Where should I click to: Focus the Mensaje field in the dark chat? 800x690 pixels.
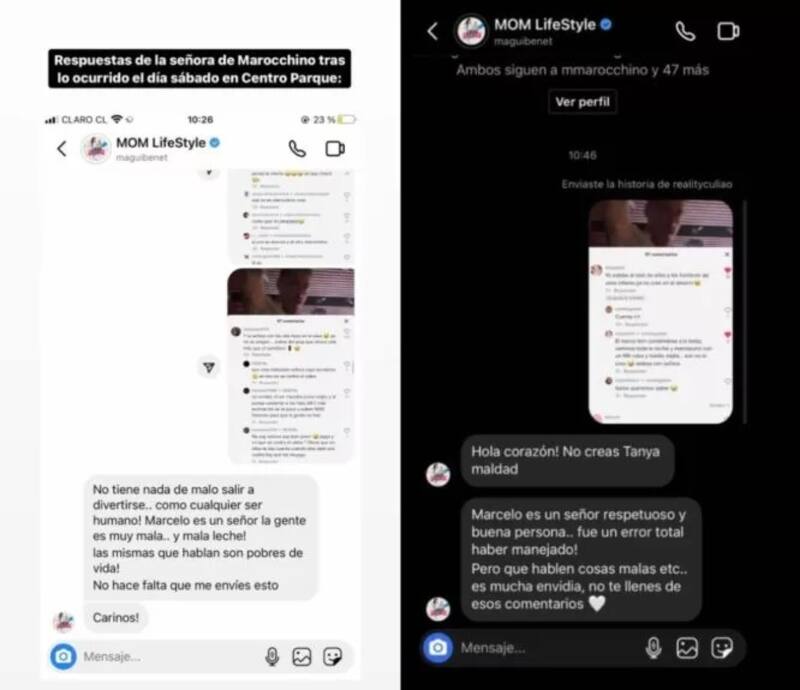548,648
